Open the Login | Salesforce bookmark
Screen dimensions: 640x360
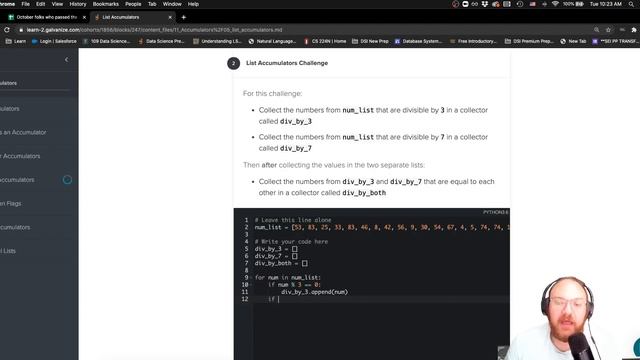pos(54,41)
